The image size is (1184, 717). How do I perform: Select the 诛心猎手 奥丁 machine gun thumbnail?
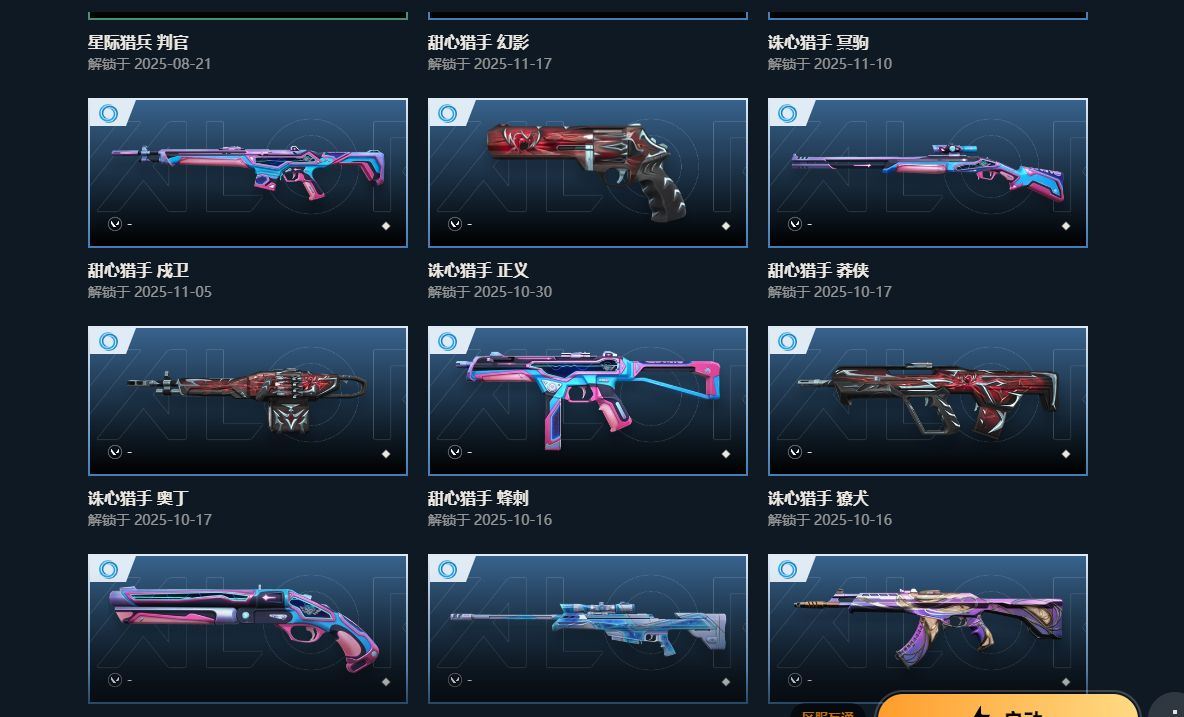tap(248, 401)
